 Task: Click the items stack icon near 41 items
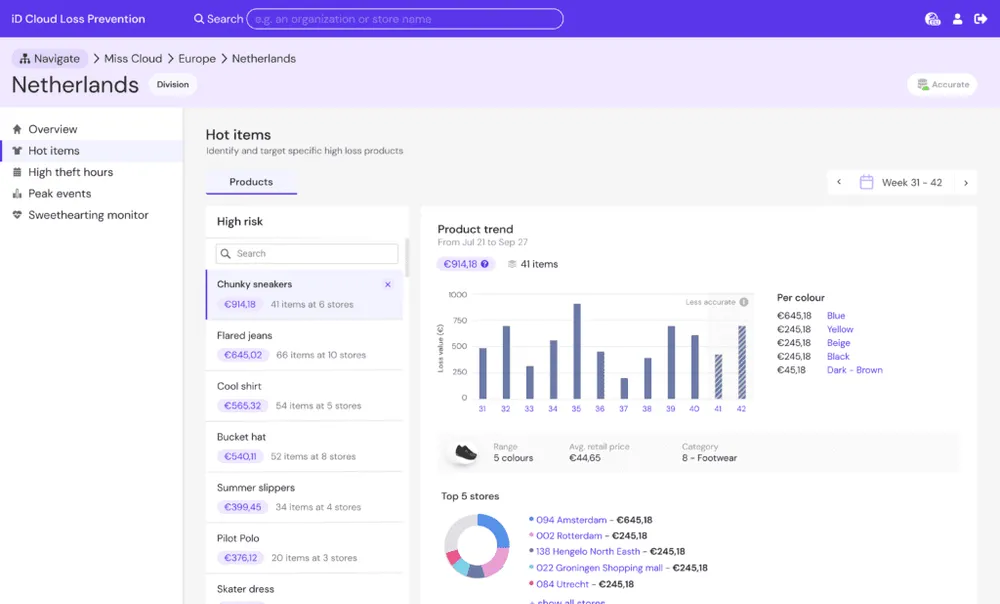[x=511, y=264]
